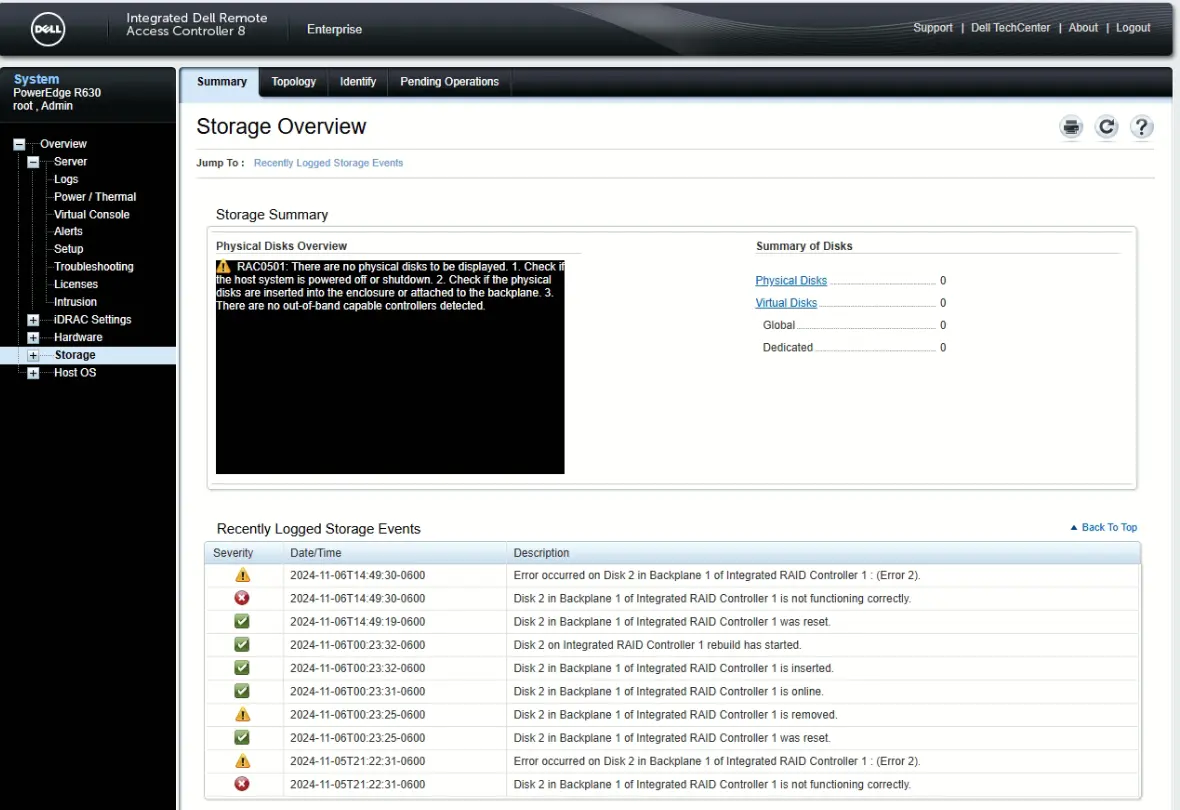The height and width of the screenshot is (810, 1180).
Task: Select Storage tree item label
Action: (x=75, y=355)
